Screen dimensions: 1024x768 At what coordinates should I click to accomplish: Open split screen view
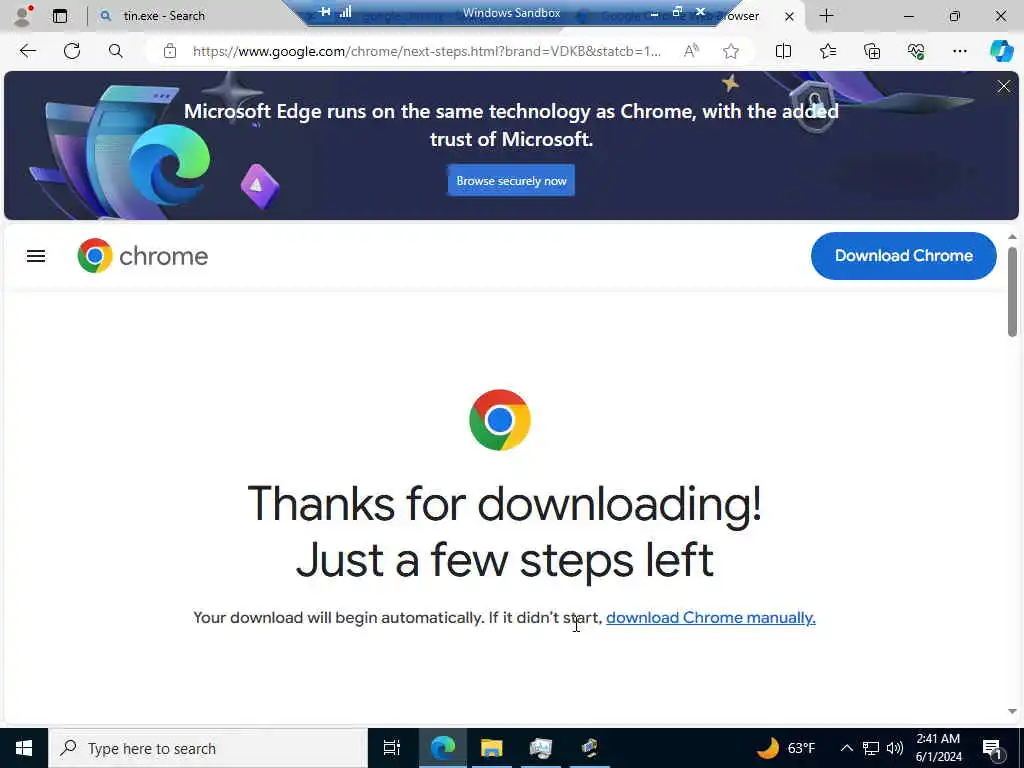tap(783, 51)
